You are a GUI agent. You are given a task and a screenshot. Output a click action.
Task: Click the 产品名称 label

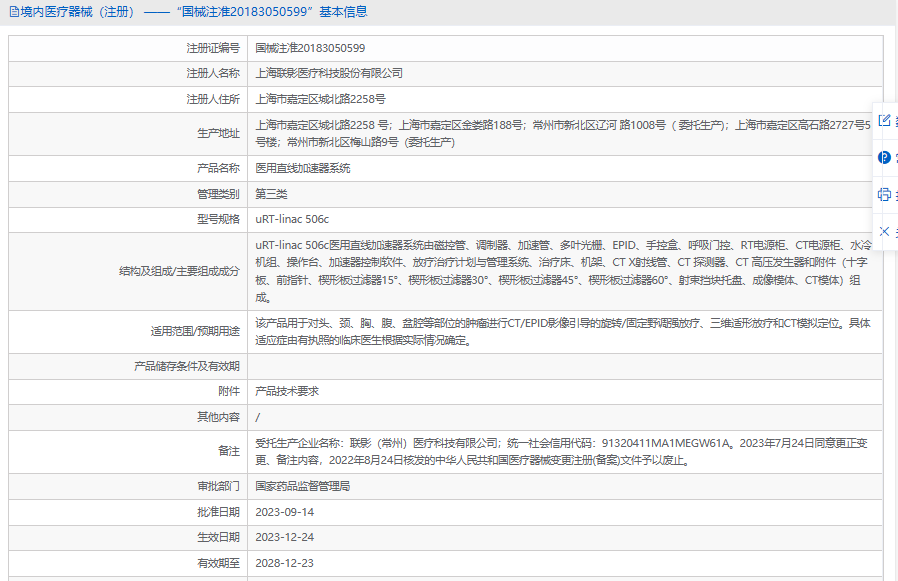point(218,168)
